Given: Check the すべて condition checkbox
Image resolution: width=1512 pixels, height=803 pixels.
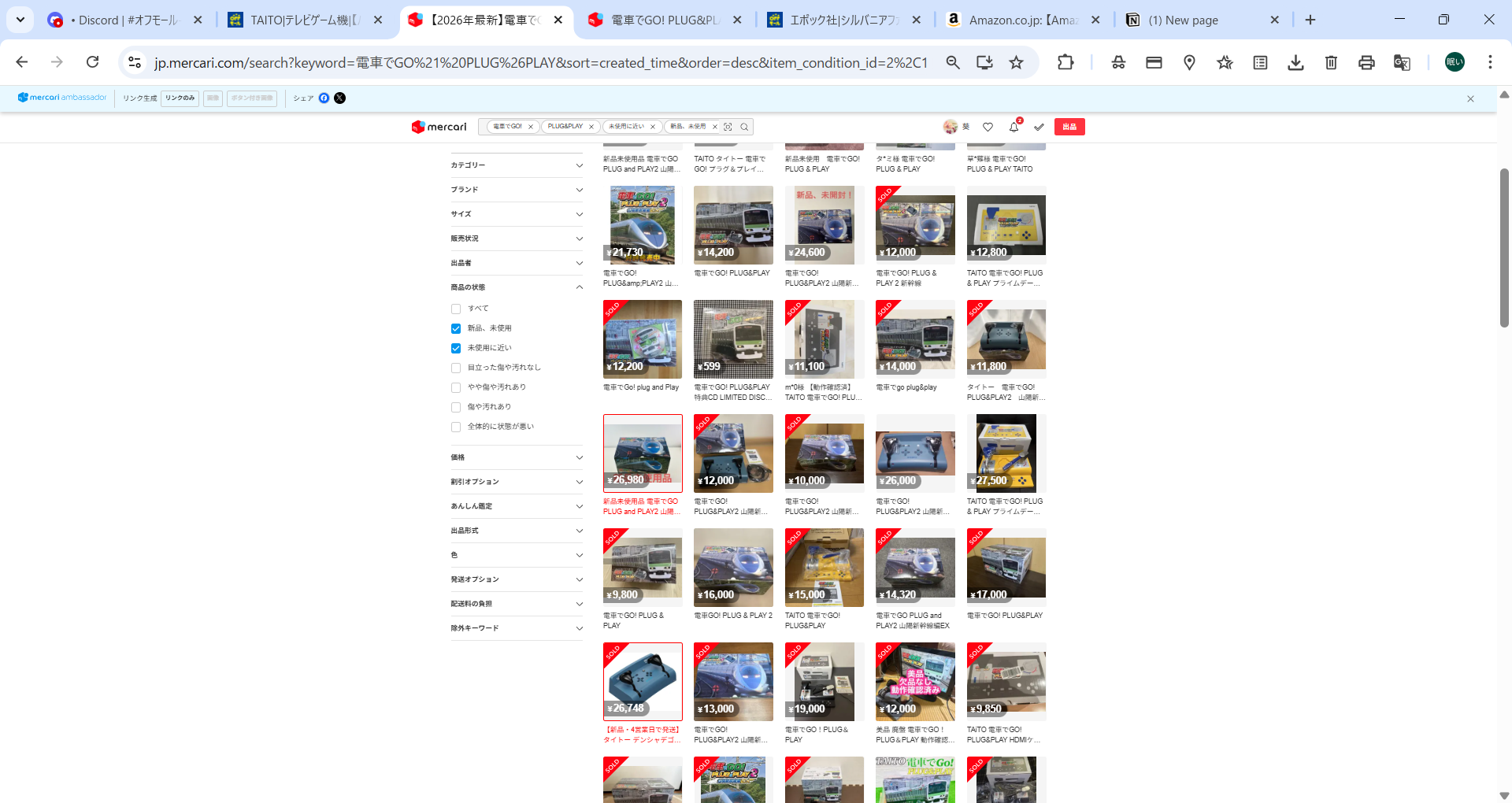Looking at the screenshot, I should pyautogui.click(x=456, y=309).
